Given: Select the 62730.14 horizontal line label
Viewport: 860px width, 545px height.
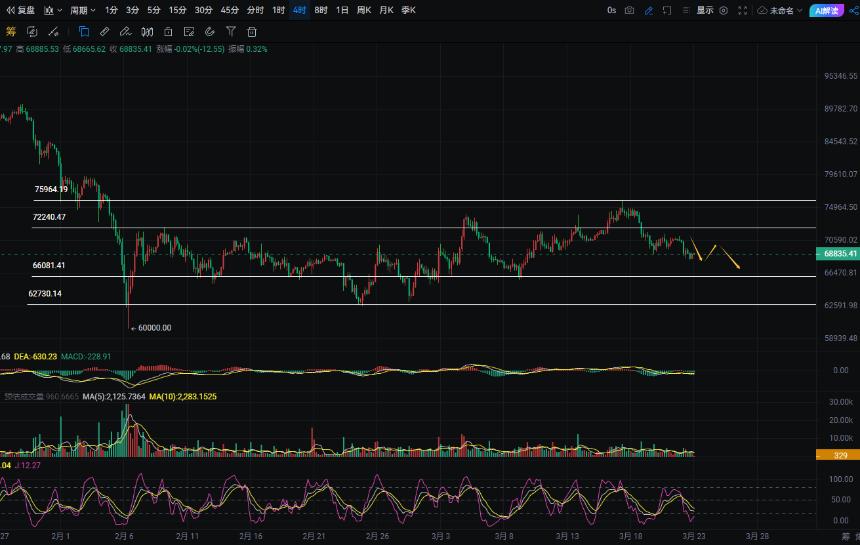Looking at the screenshot, I should 45,293.
